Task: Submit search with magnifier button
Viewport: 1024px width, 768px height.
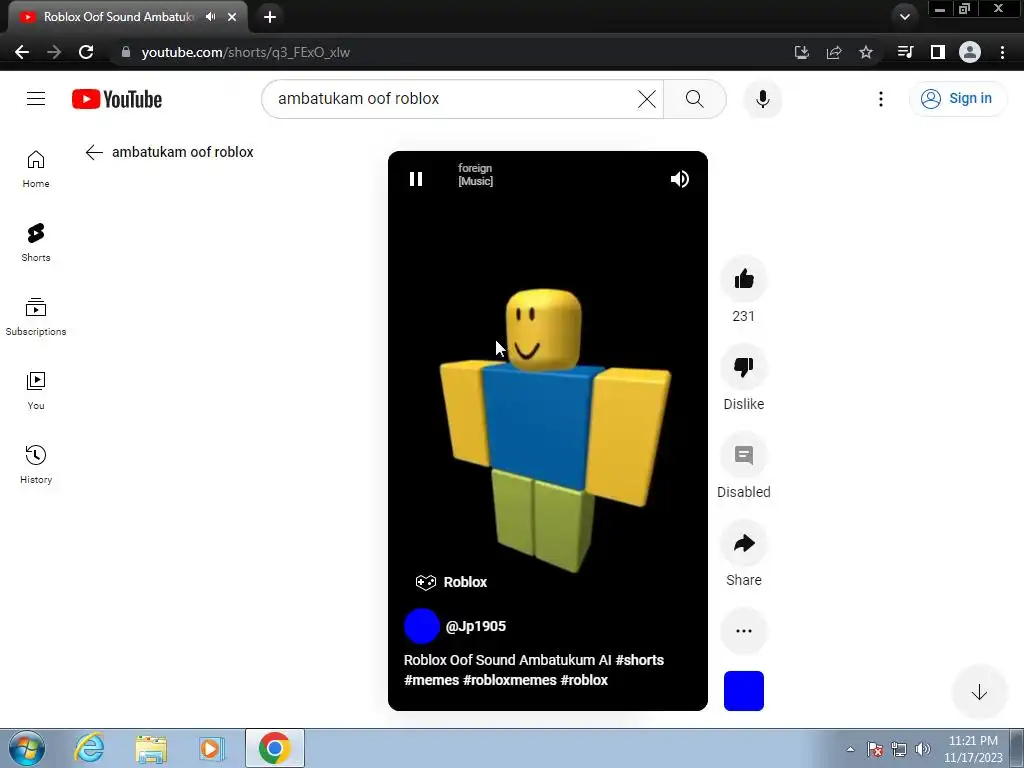Action: click(x=695, y=99)
